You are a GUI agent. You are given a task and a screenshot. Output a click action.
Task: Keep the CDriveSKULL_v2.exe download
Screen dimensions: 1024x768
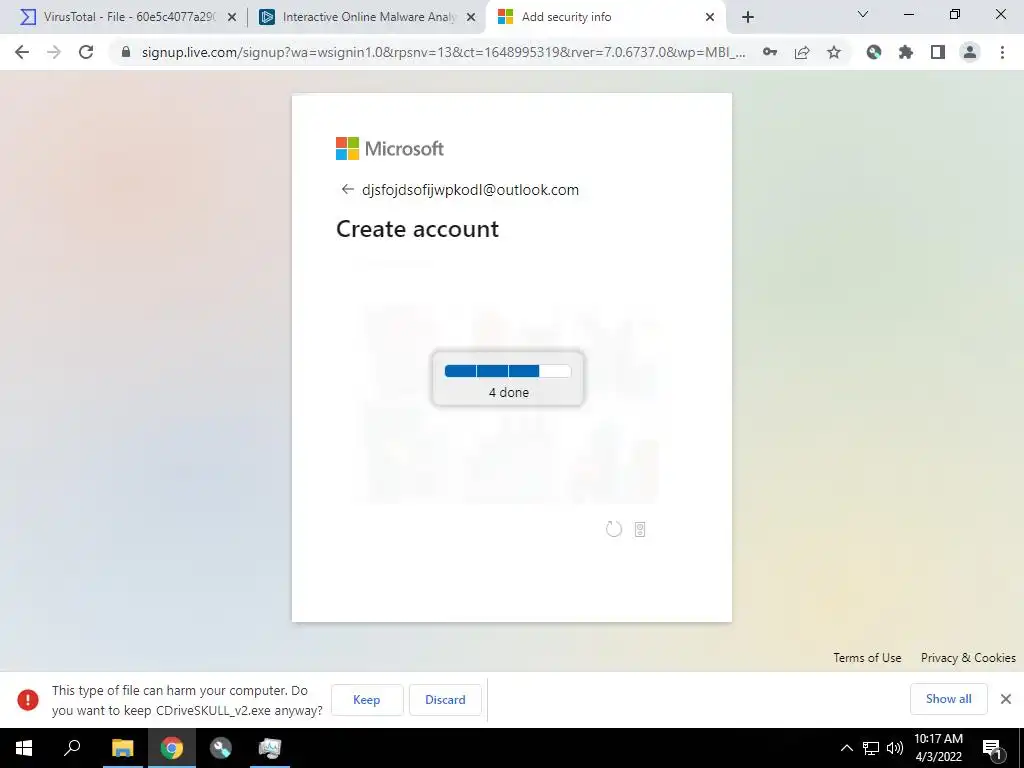tap(366, 700)
